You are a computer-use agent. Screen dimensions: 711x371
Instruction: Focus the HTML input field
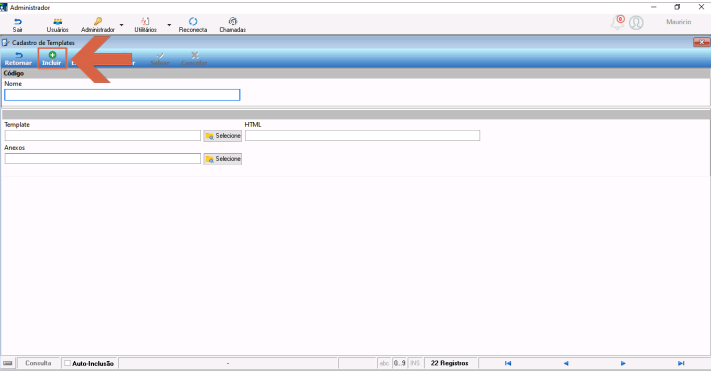pyautogui.click(x=362, y=136)
